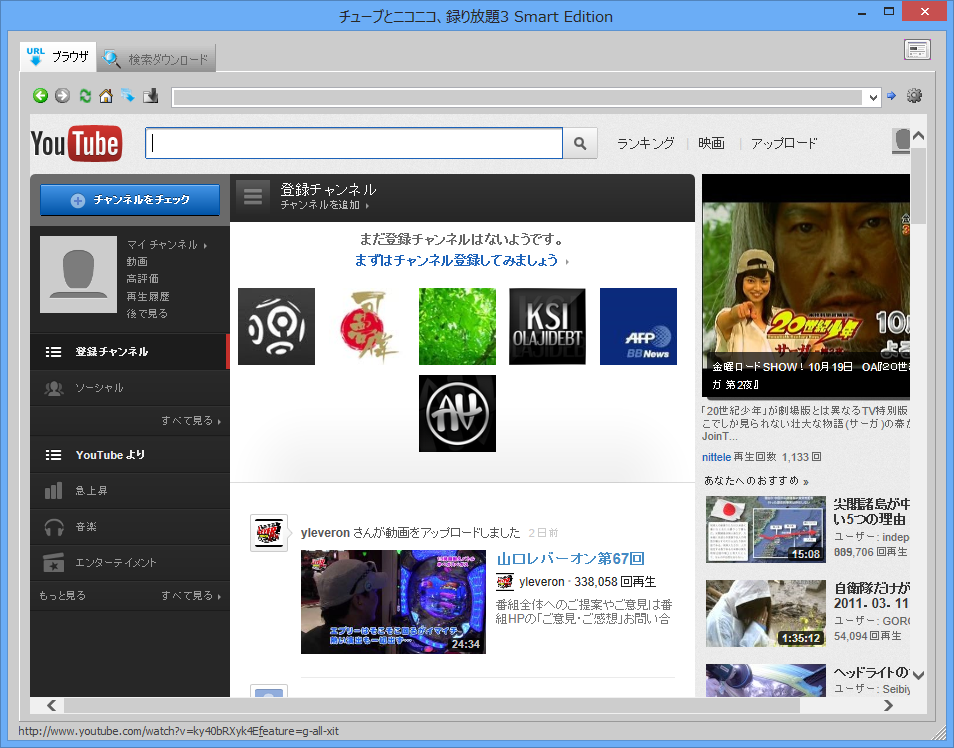Open the red seal calligraphy channel thumbnail

coord(367,326)
